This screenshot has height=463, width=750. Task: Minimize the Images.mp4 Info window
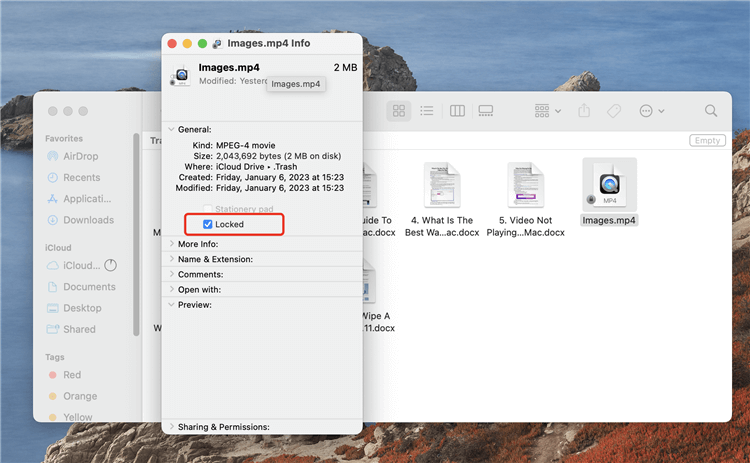(x=187, y=44)
